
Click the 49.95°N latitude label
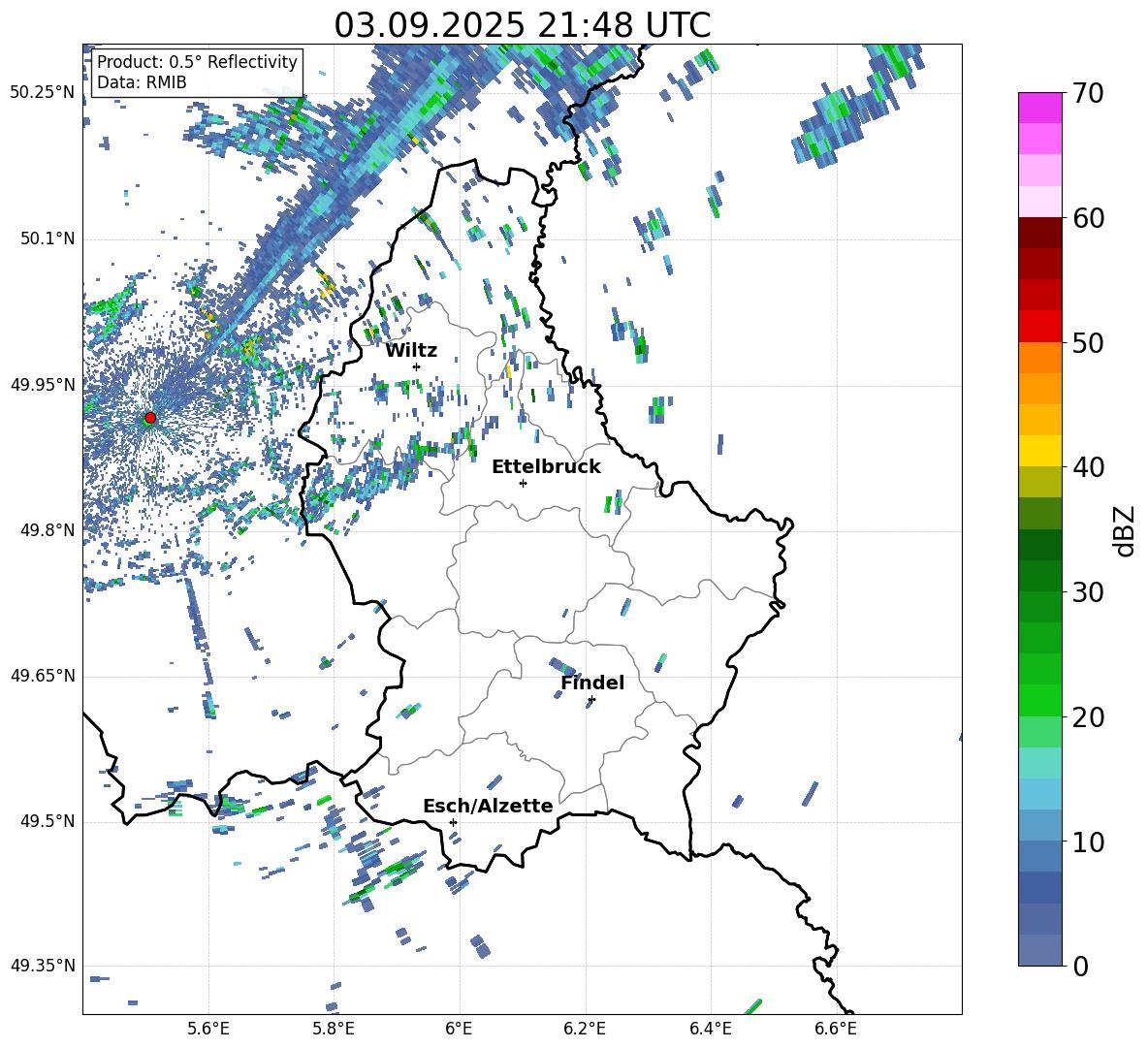tap(43, 384)
